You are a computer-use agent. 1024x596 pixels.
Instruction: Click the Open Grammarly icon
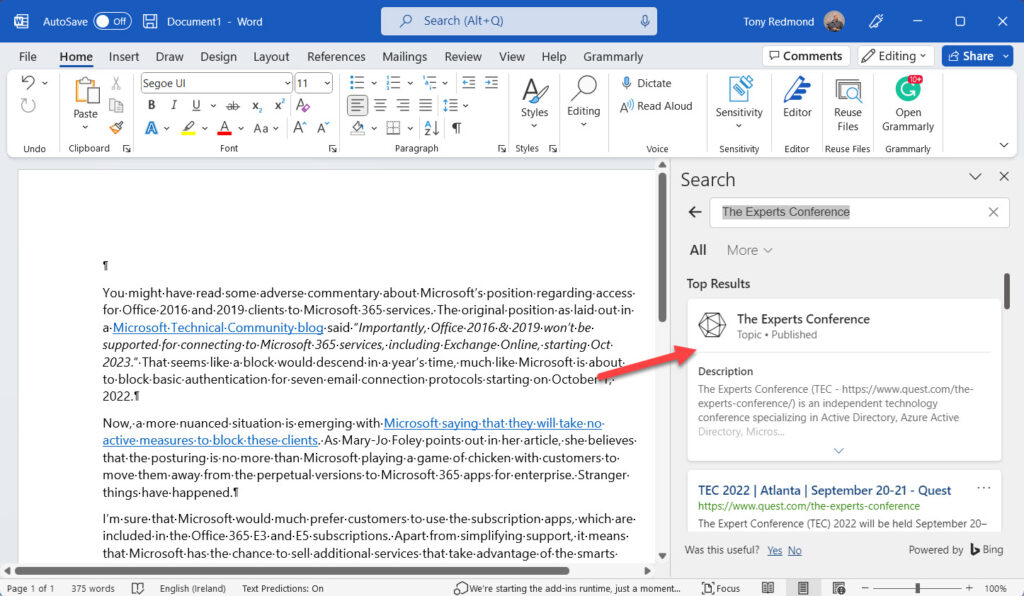coord(908,88)
